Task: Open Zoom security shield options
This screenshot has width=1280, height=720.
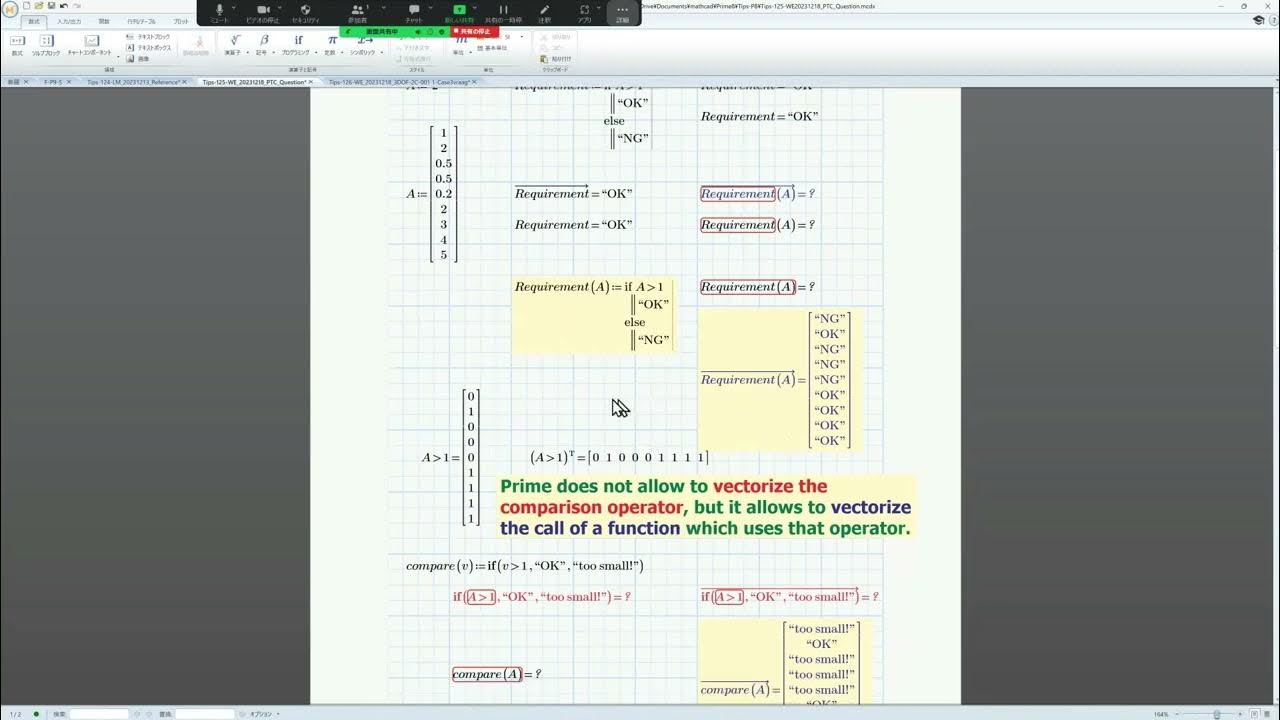Action: 305,12
